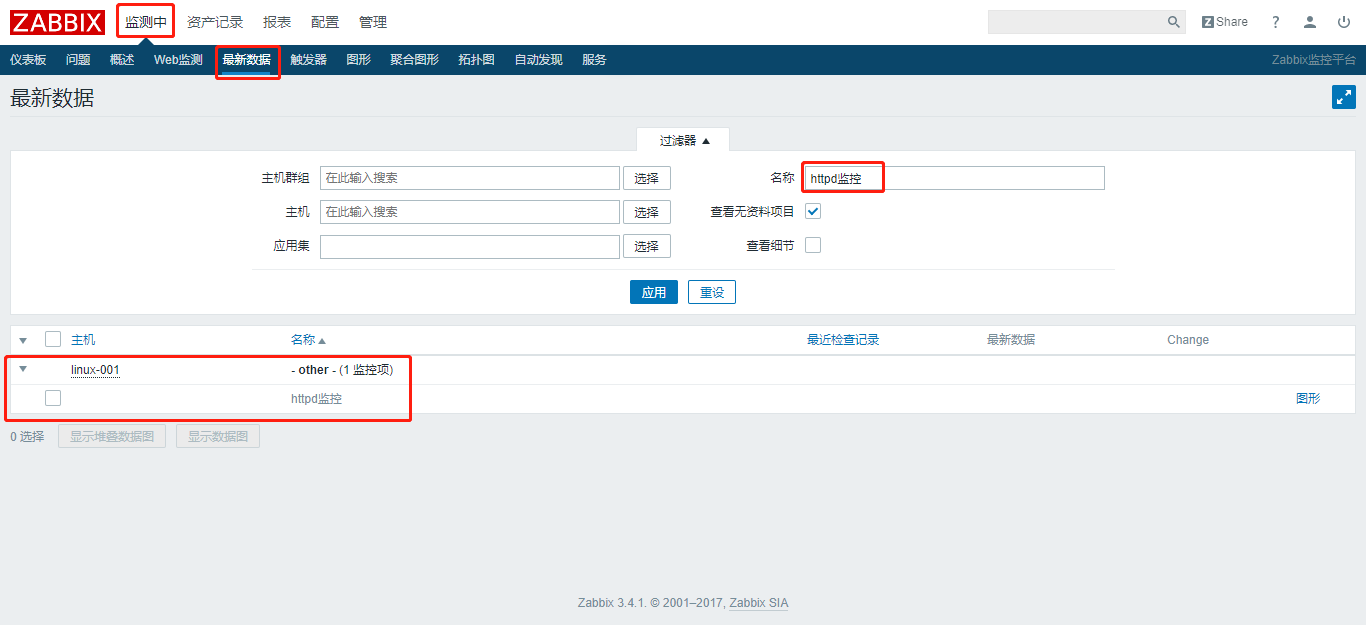
Task: Sort by 名称 column
Action: click(x=308, y=340)
